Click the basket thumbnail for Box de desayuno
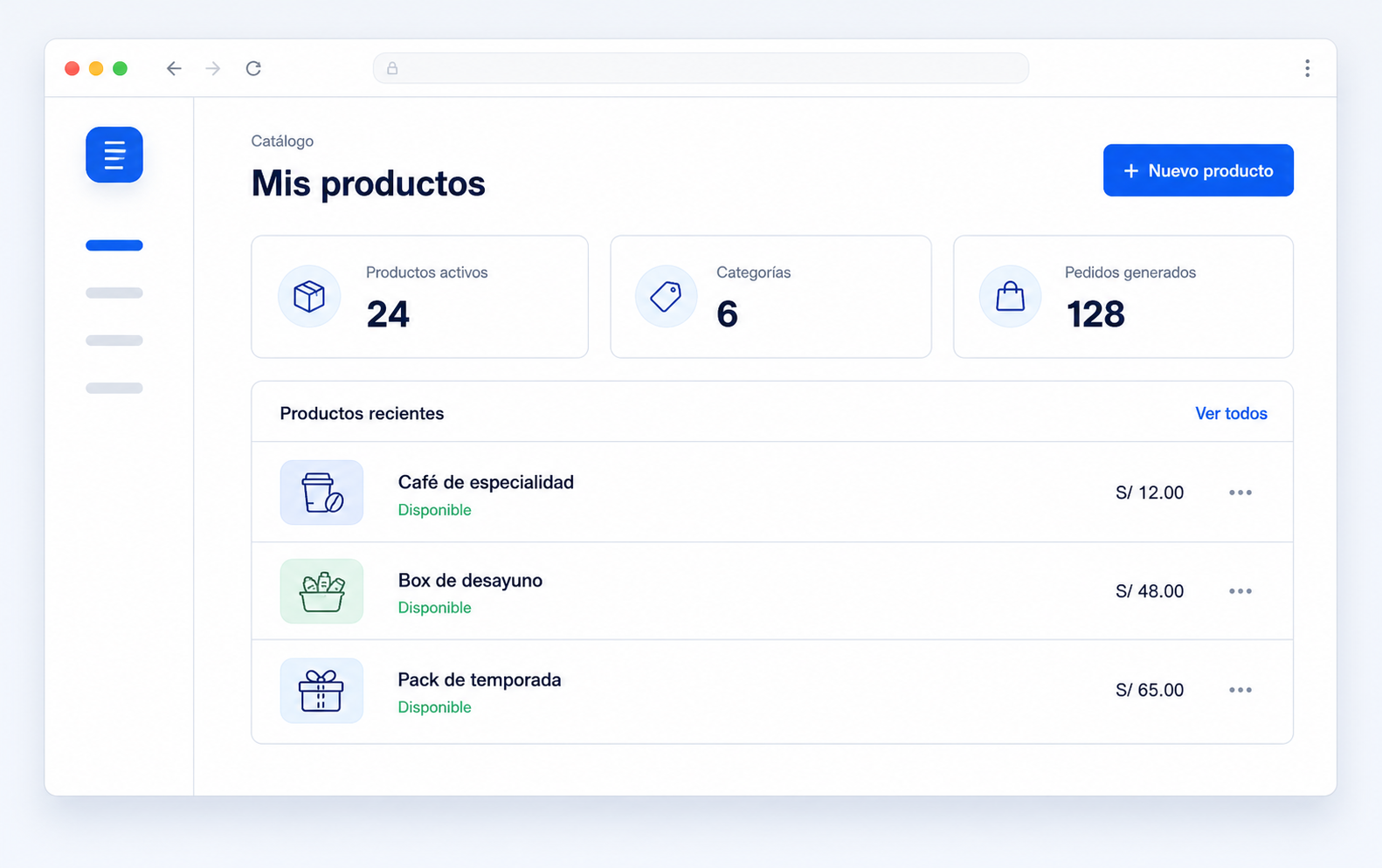 point(321,591)
